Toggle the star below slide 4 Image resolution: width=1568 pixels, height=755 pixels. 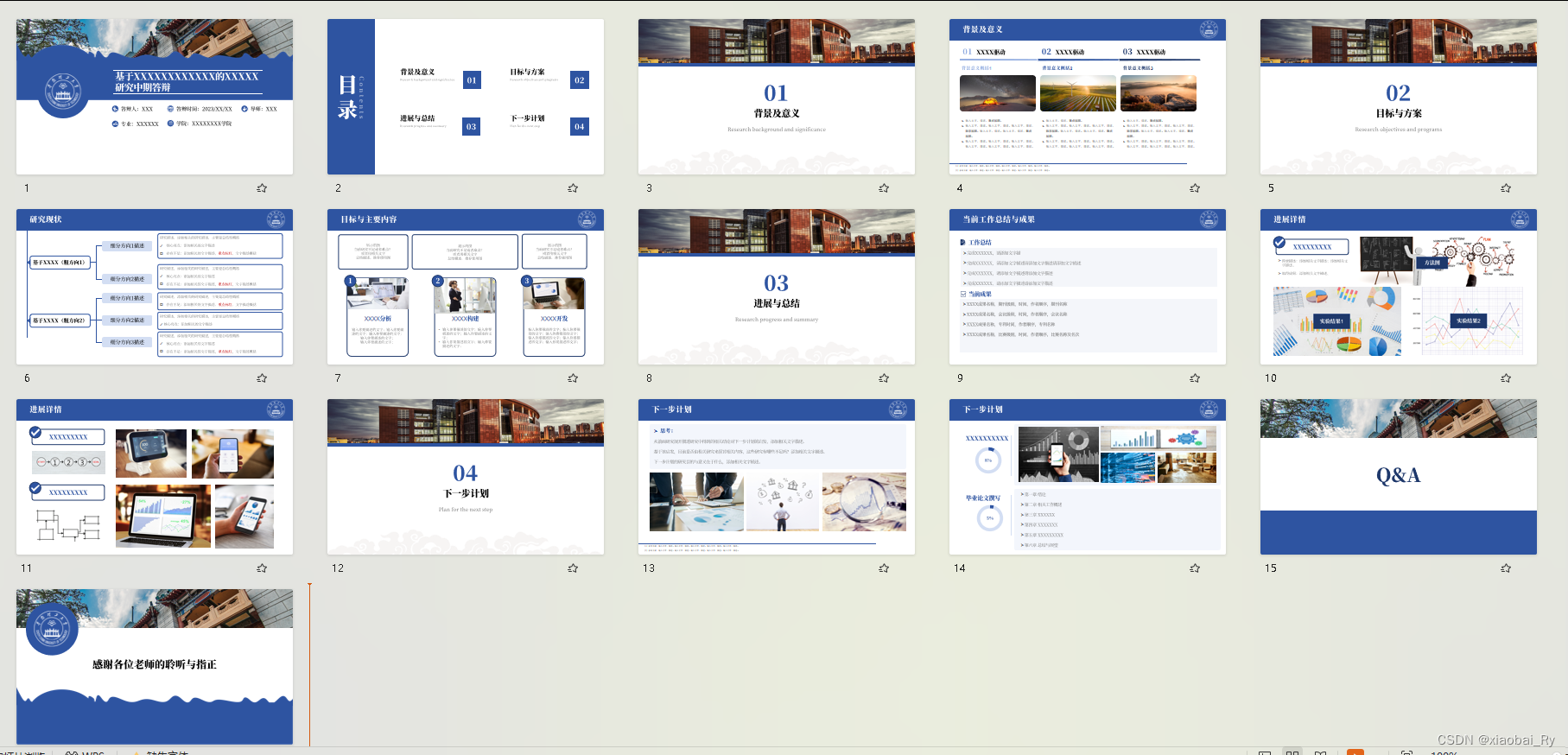(x=1195, y=187)
